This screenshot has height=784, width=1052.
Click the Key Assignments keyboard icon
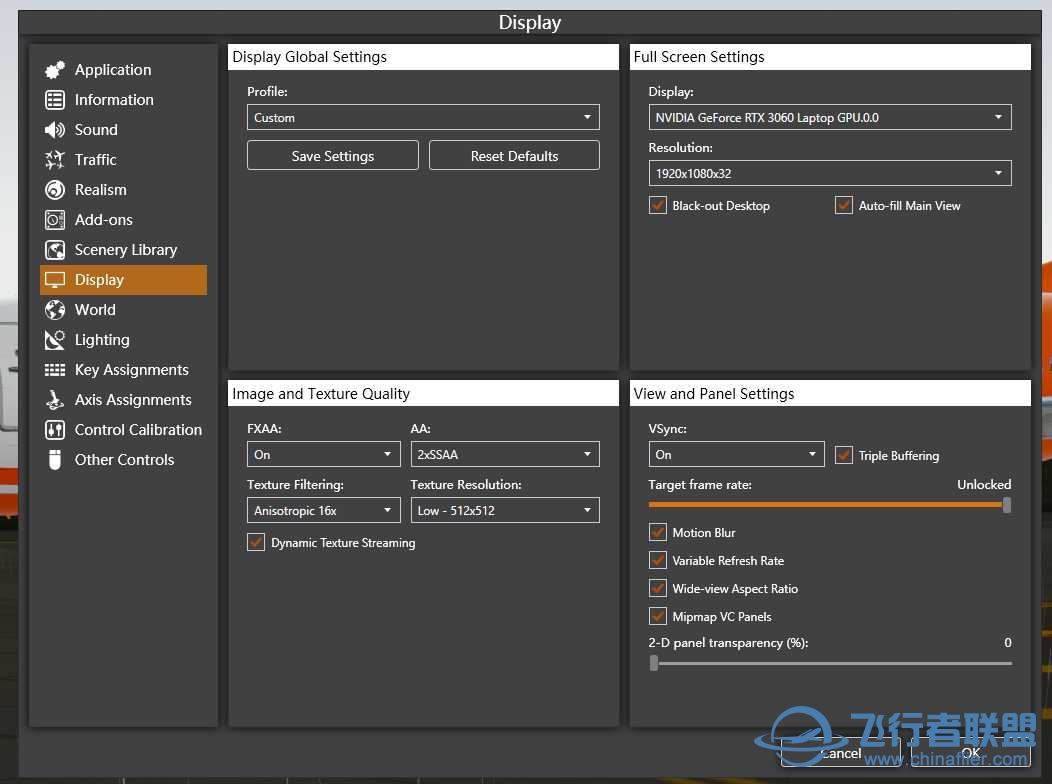[x=55, y=370]
